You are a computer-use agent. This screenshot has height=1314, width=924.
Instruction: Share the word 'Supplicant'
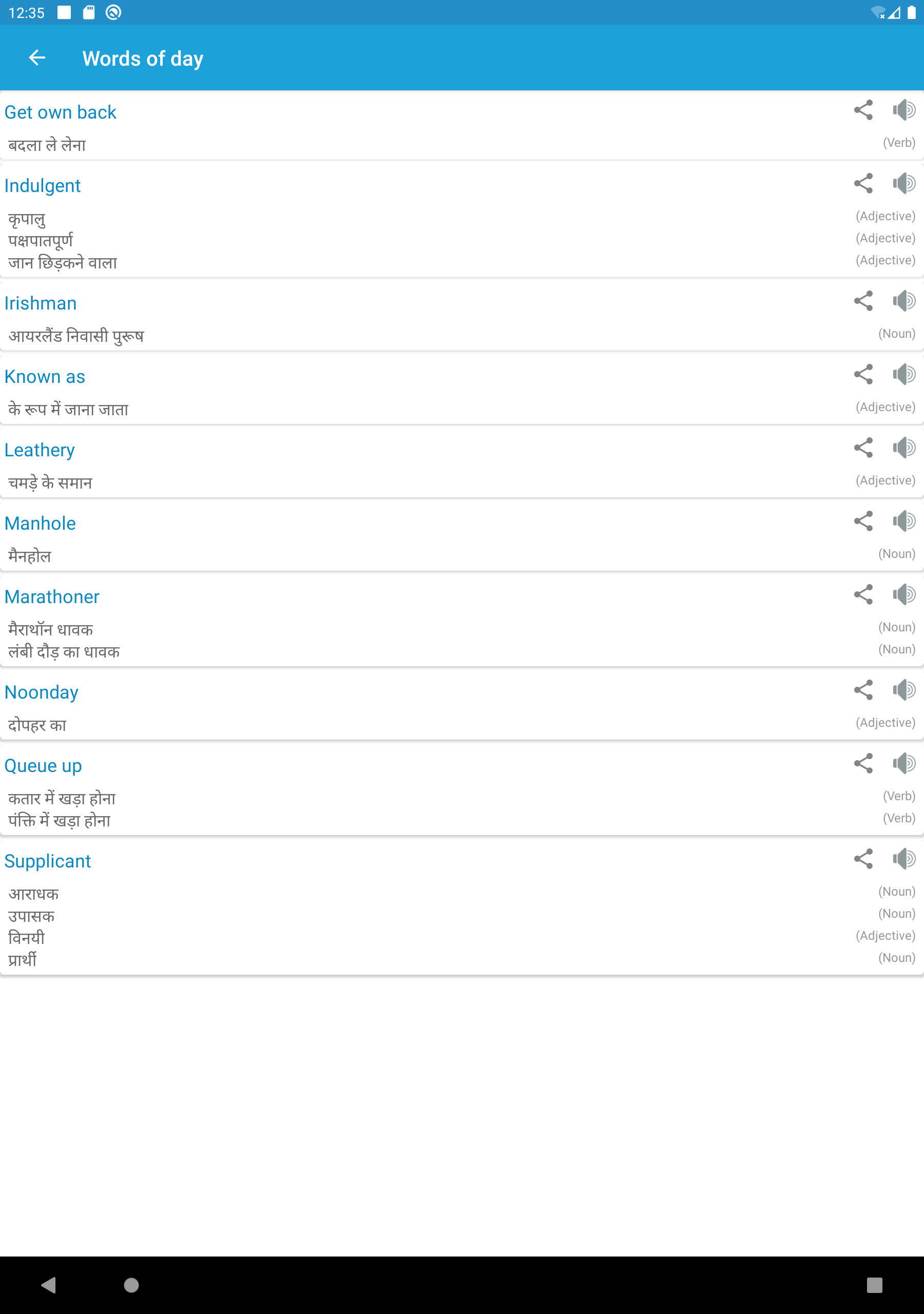coord(863,859)
